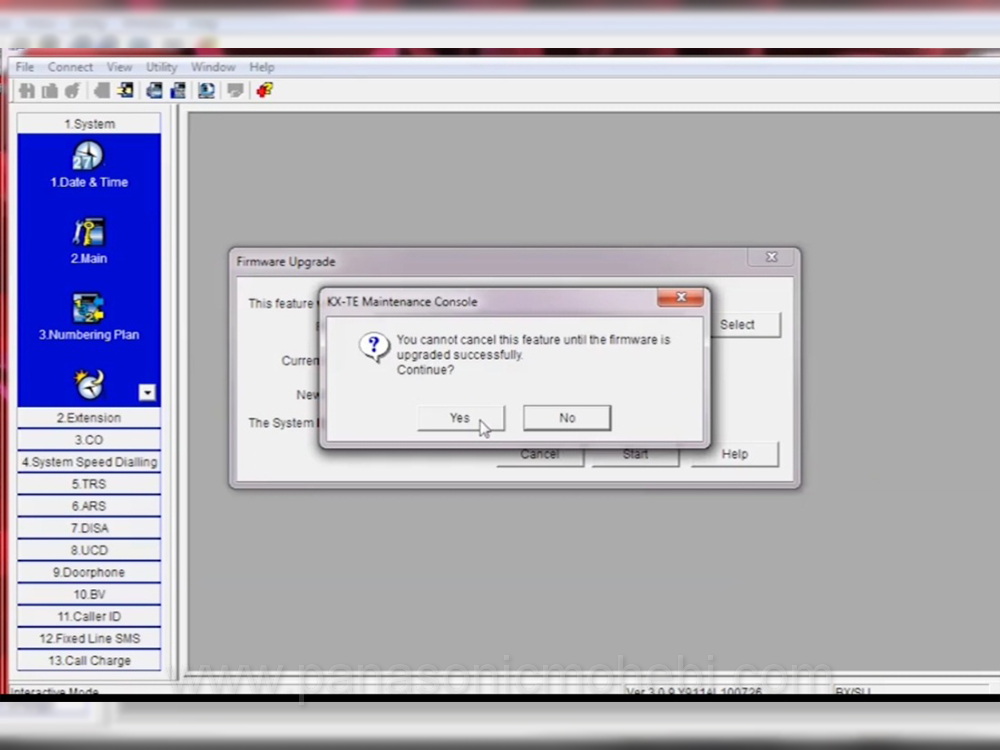Image resolution: width=1000 pixels, height=750 pixels.
Task: Select the sun-and-moon clock icon in System panel
Action: [88, 384]
